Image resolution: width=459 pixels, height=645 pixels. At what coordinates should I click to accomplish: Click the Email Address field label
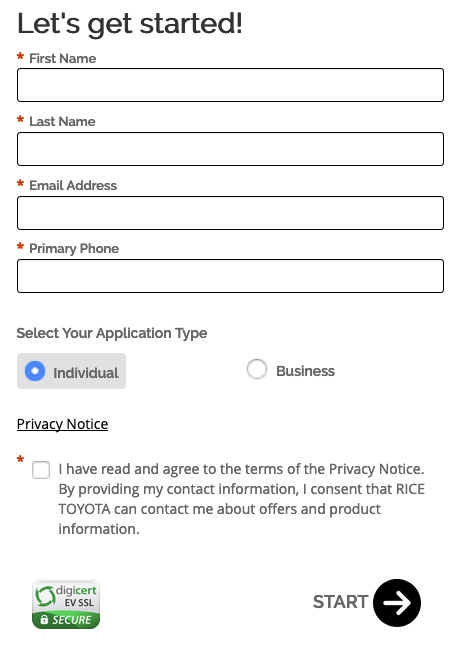(73, 186)
